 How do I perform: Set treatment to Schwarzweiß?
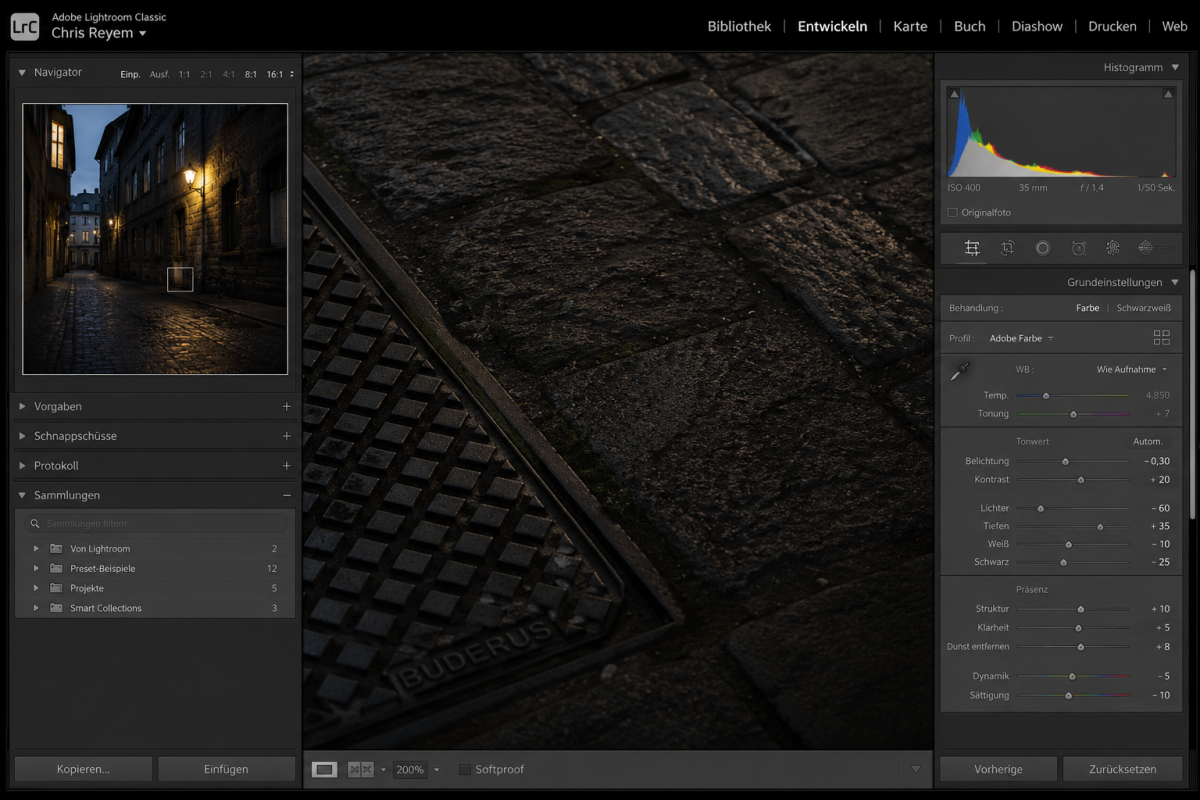[x=1143, y=308]
